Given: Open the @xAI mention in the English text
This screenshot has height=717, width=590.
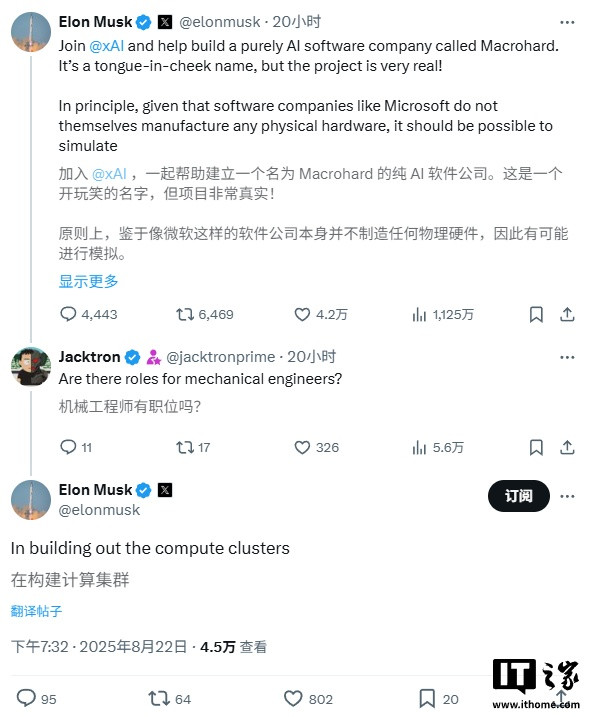Looking at the screenshot, I should click(x=107, y=46).
